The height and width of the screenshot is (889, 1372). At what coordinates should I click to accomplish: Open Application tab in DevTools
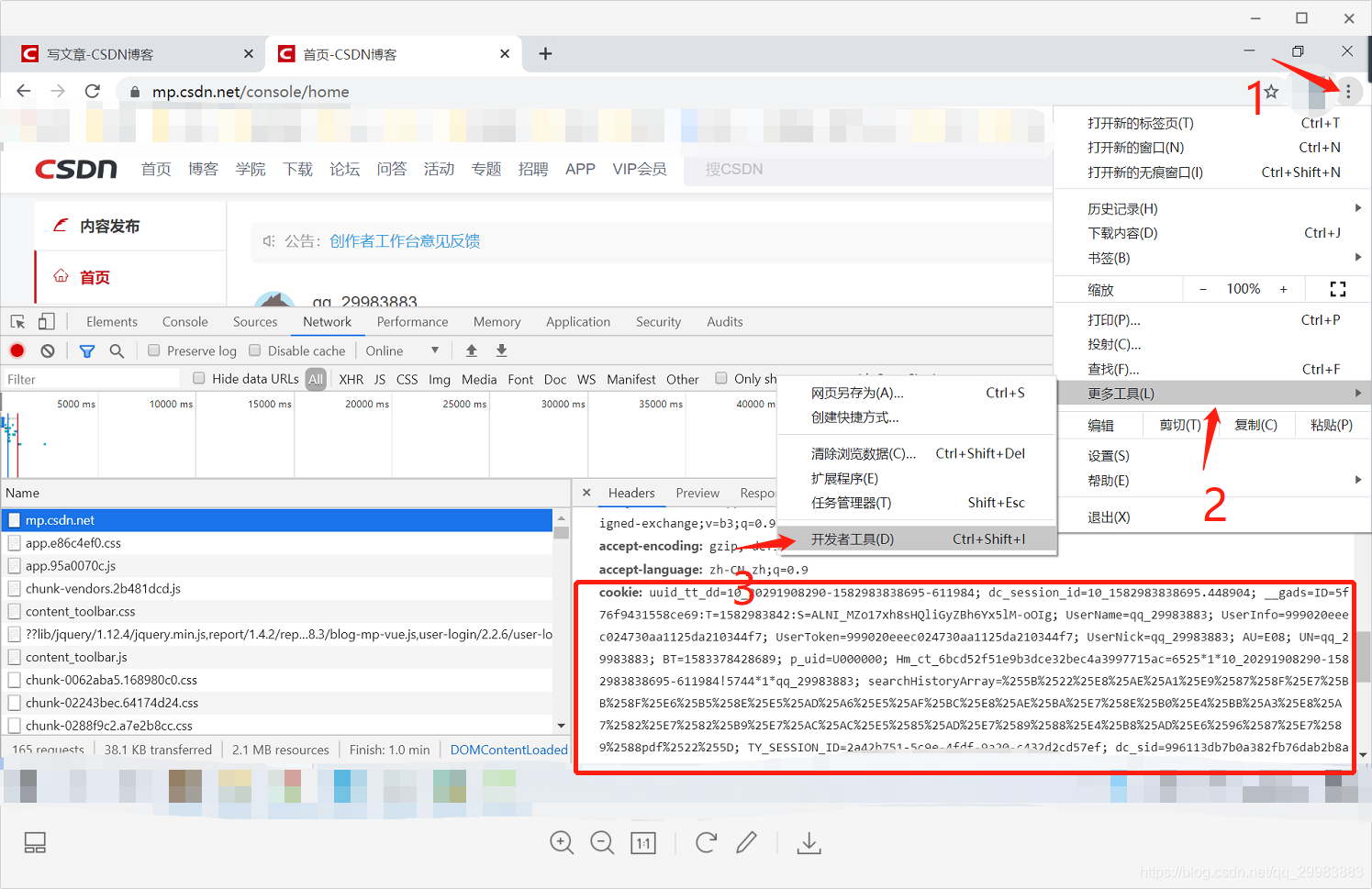(x=578, y=322)
